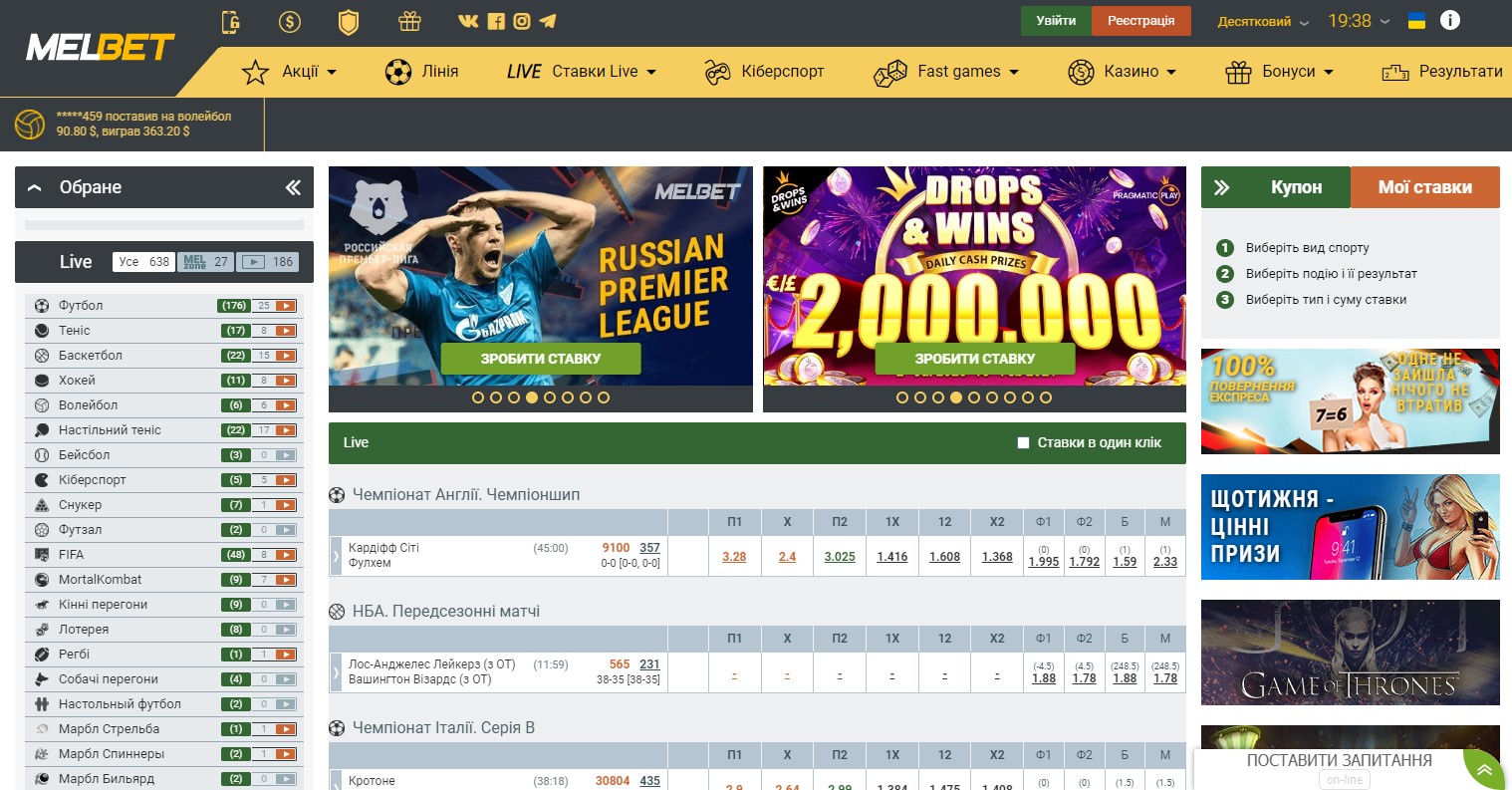Select MortalKombat in the live sports list
Image resolution: width=1512 pixels, height=790 pixels.
(x=100, y=580)
